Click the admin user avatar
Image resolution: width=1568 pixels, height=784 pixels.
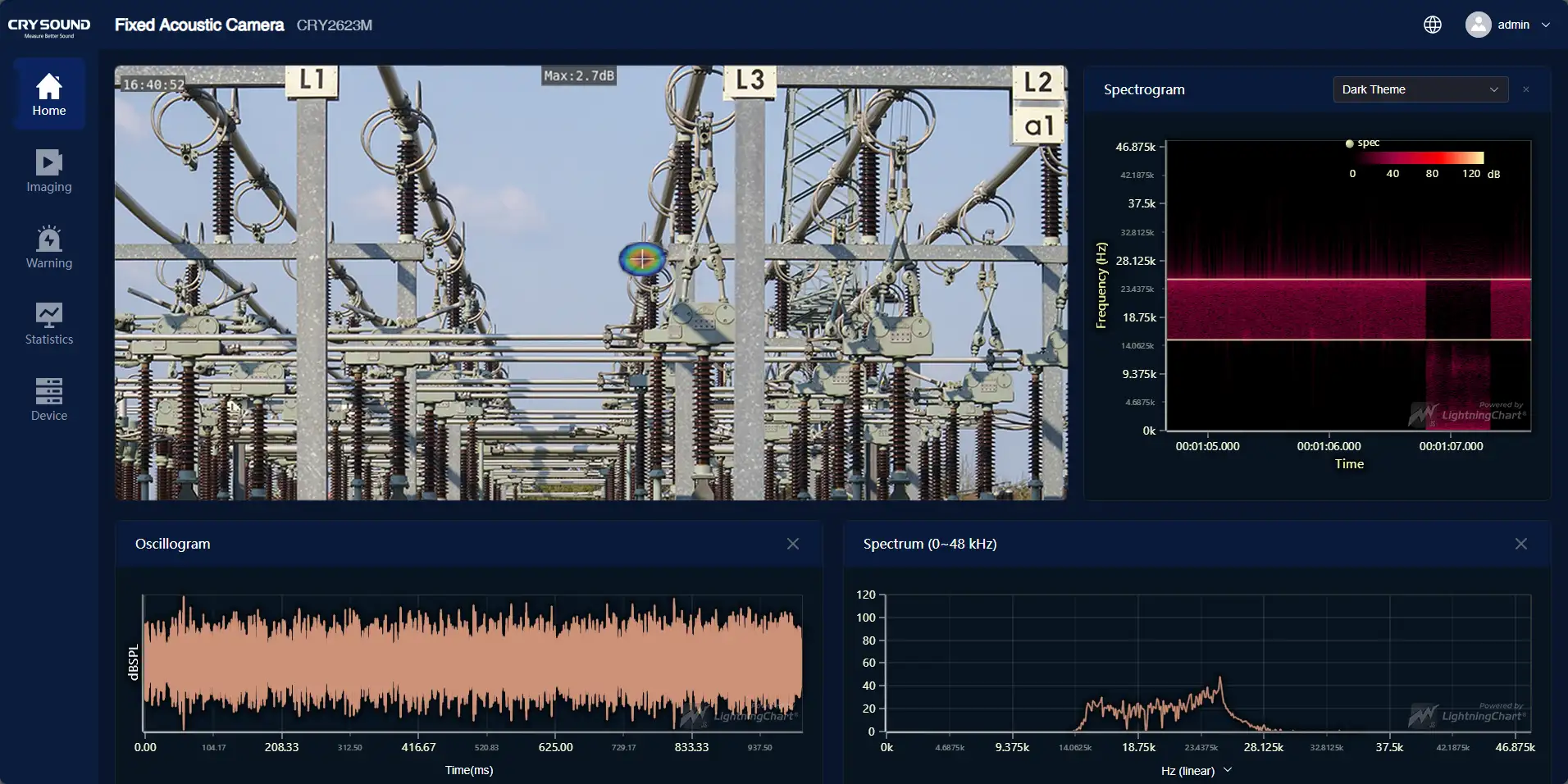(1478, 25)
